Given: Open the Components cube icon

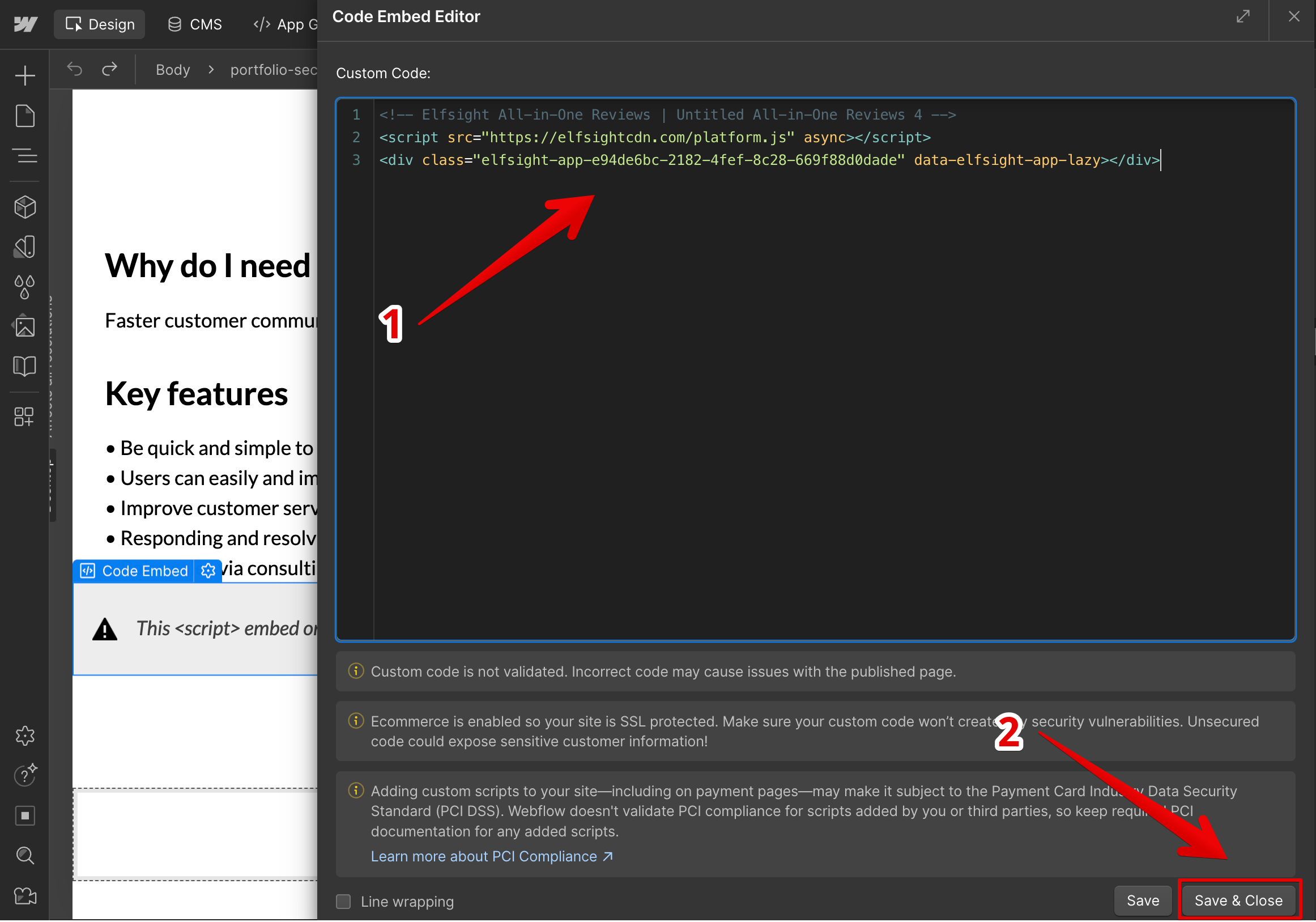Looking at the screenshot, I should [x=25, y=207].
